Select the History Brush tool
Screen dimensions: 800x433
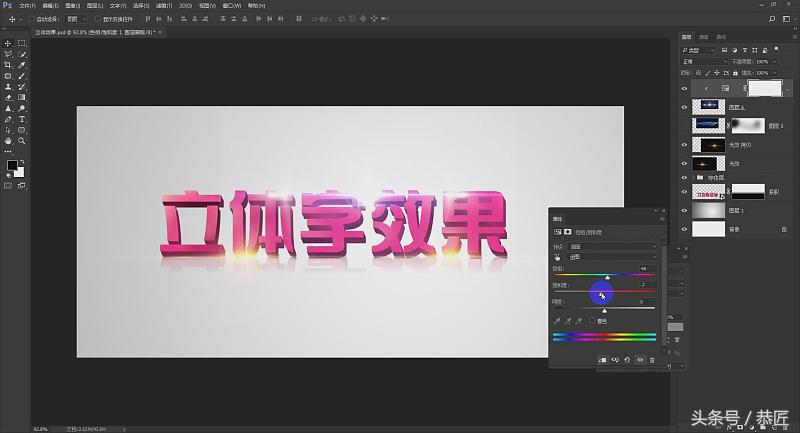pyautogui.click(x=21, y=87)
